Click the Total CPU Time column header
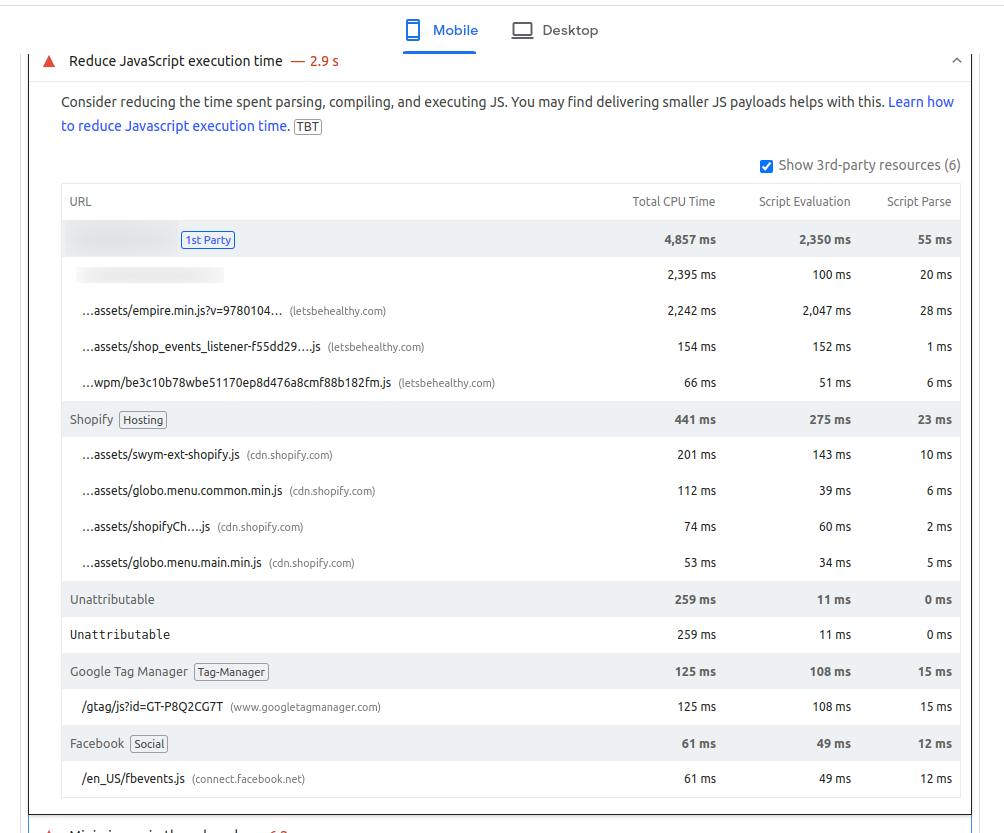 [x=673, y=202]
